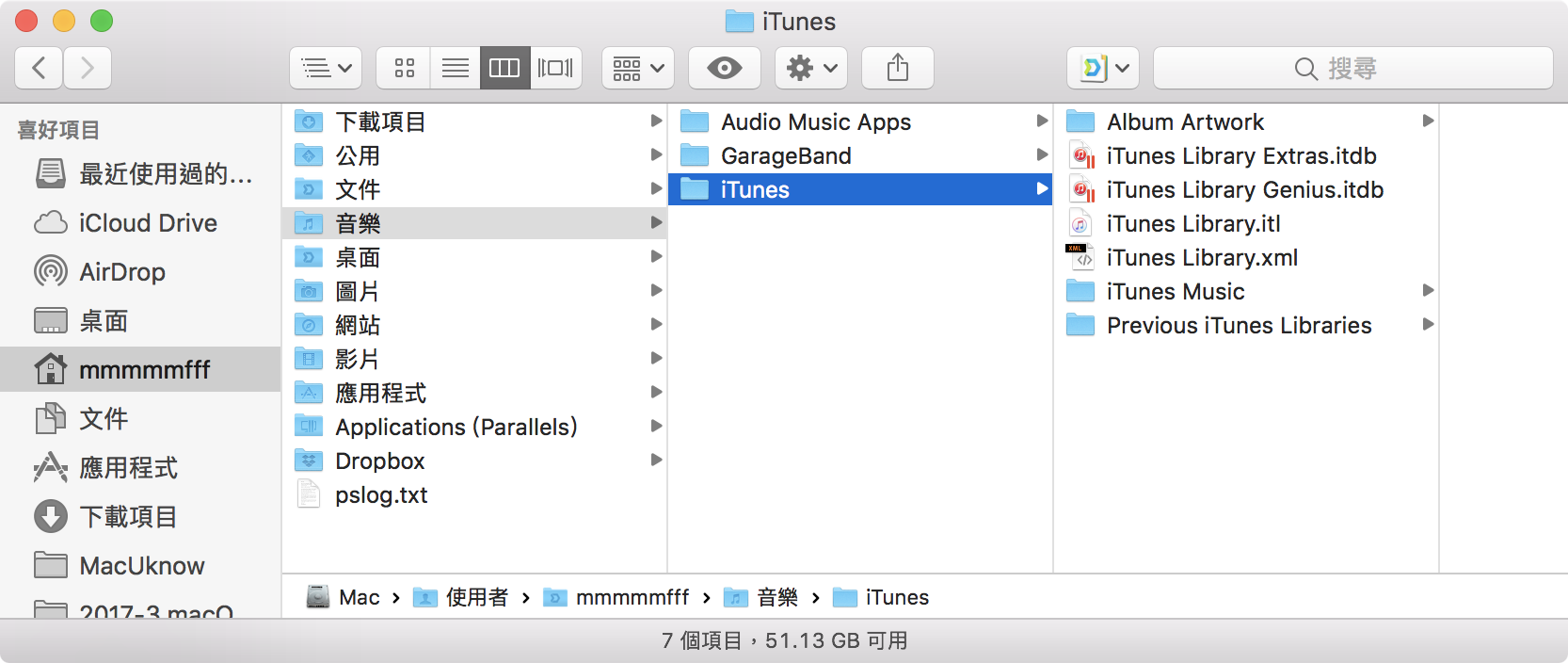This screenshot has height=663, width=1568.
Task: Select the highlighted iTunes folder row
Action: [860, 189]
